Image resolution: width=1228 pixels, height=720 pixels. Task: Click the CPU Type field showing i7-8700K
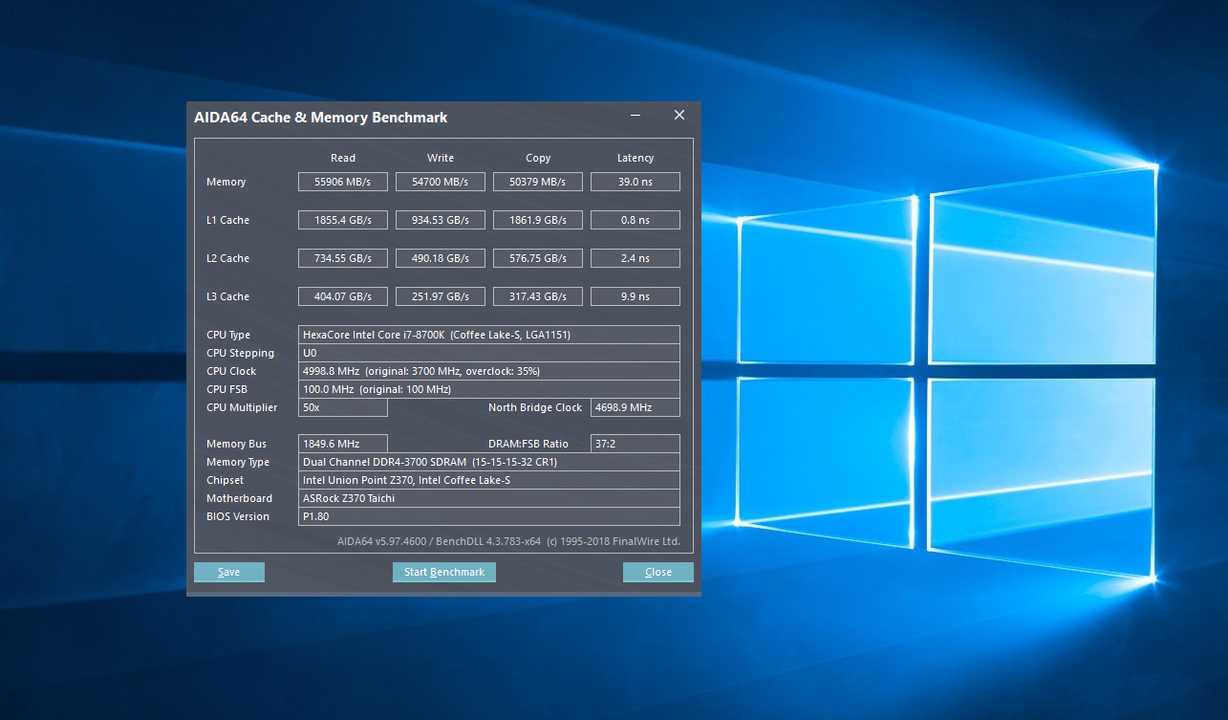coord(489,335)
